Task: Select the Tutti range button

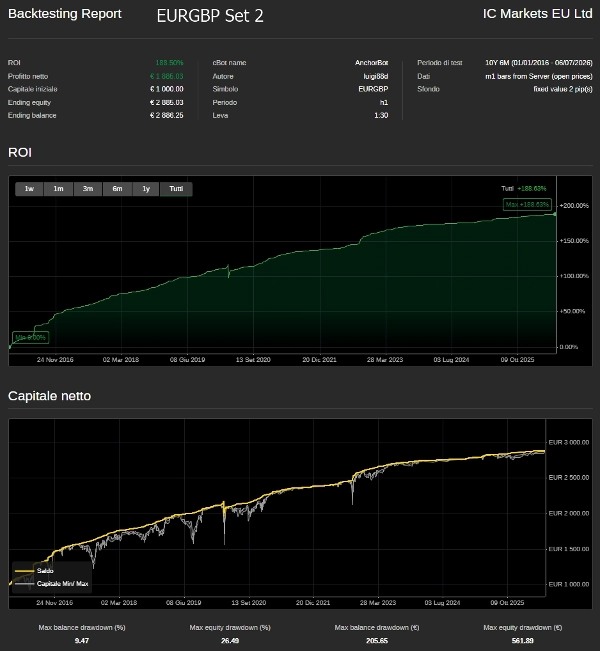Action: pos(176,189)
